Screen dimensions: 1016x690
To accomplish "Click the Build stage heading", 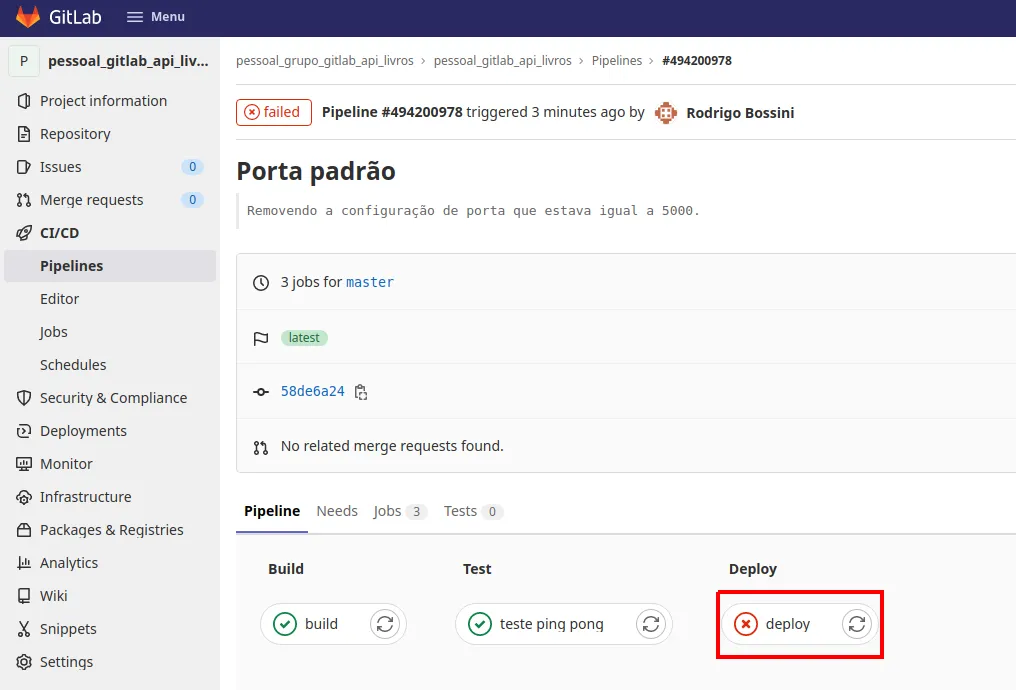I will coord(286,569).
